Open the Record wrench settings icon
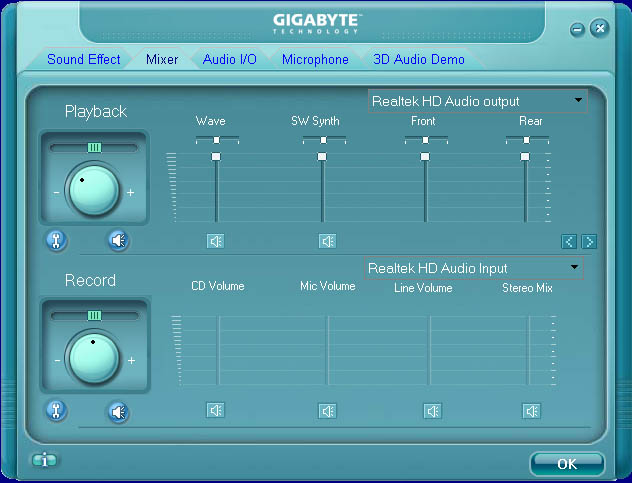632x483 pixels. coord(56,410)
